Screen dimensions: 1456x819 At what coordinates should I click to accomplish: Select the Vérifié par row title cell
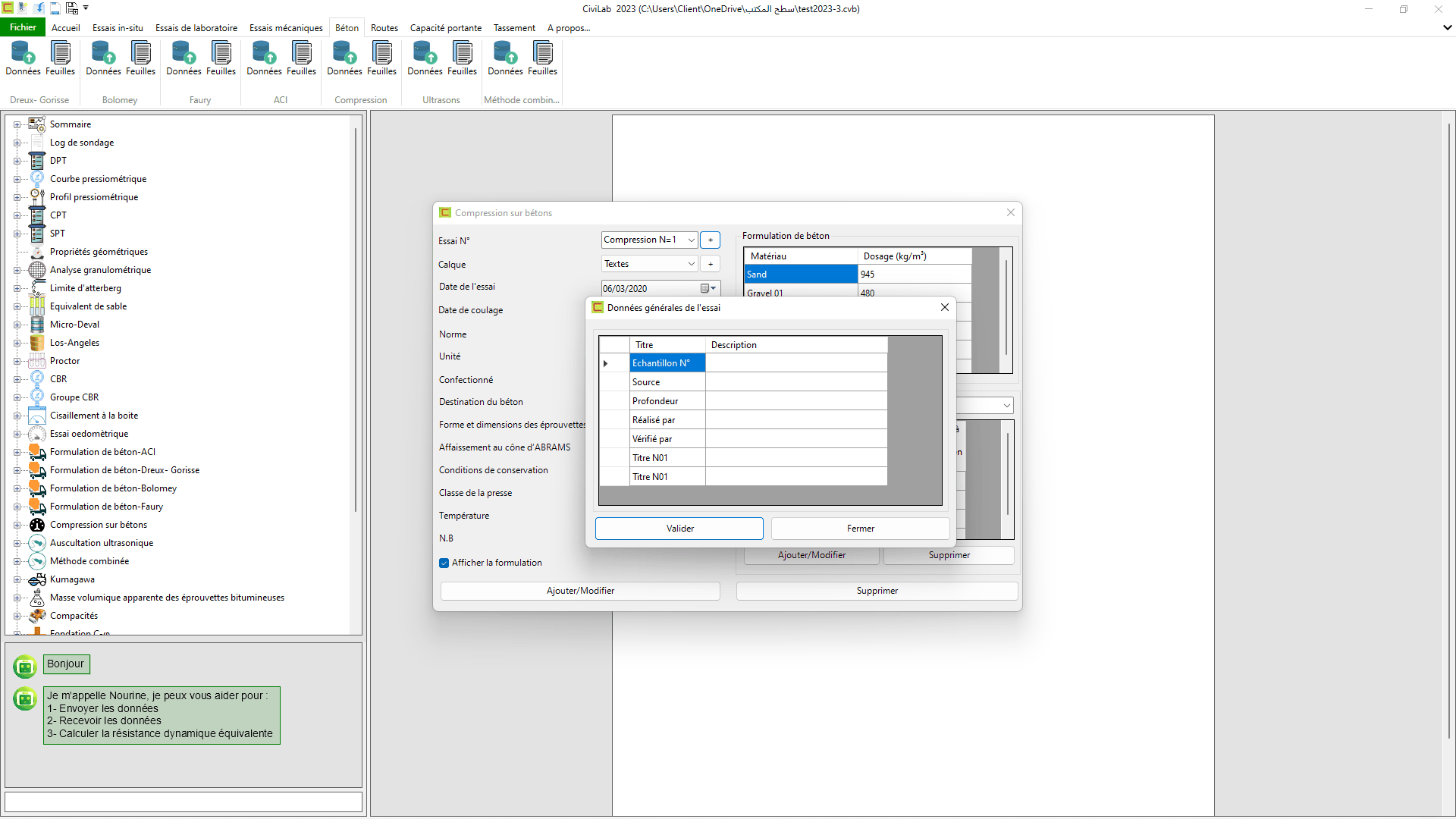click(x=667, y=439)
